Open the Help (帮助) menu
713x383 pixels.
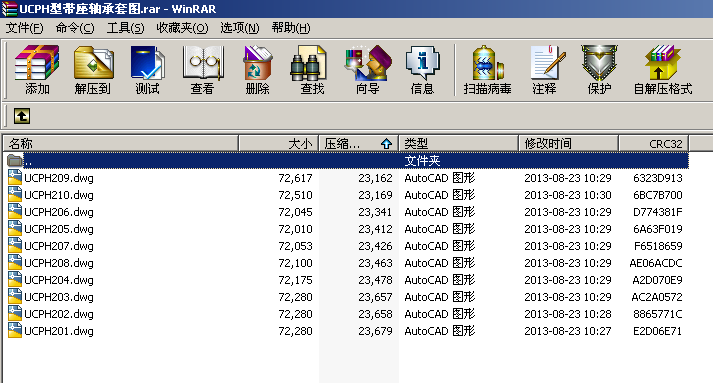[291, 28]
